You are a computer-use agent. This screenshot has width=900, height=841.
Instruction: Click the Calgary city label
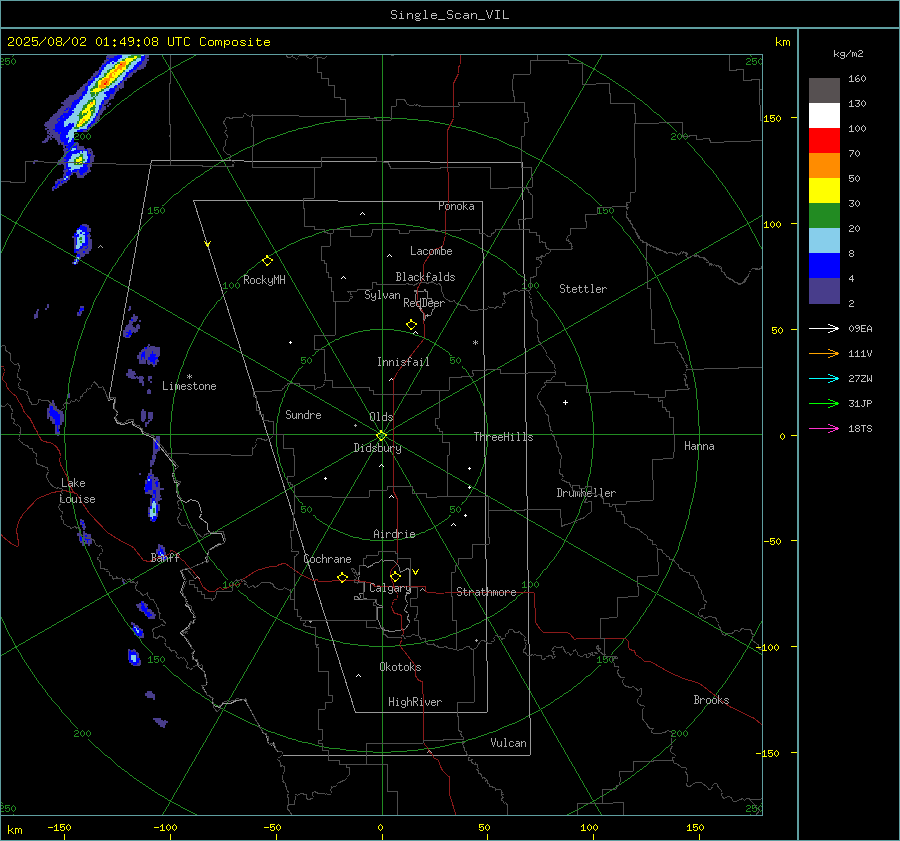[x=390, y=588]
